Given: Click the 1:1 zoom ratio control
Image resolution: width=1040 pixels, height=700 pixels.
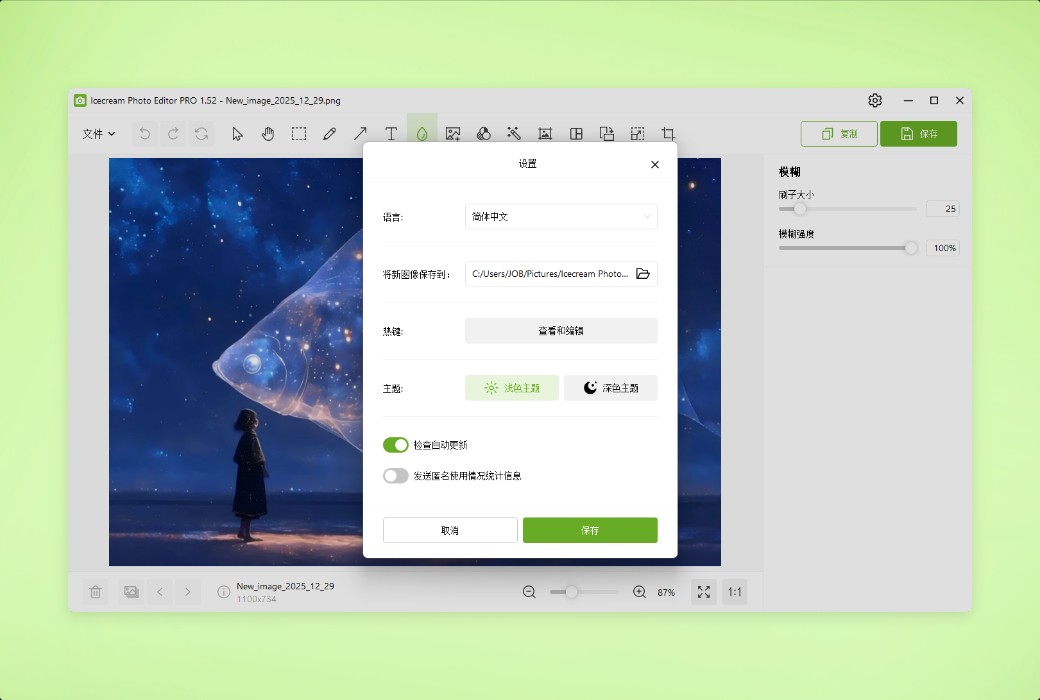Looking at the screenshot, I should [x=734, y=592].
